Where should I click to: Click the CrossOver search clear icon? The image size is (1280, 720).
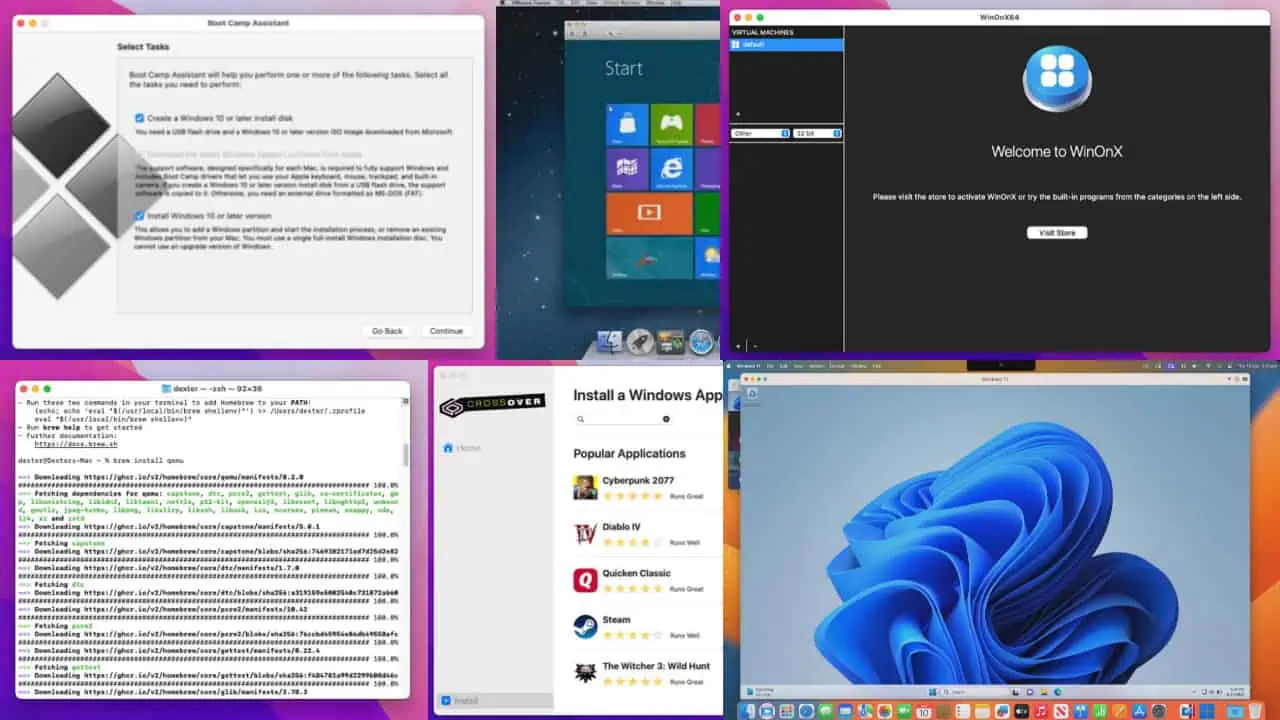click(x=666, y=419)
